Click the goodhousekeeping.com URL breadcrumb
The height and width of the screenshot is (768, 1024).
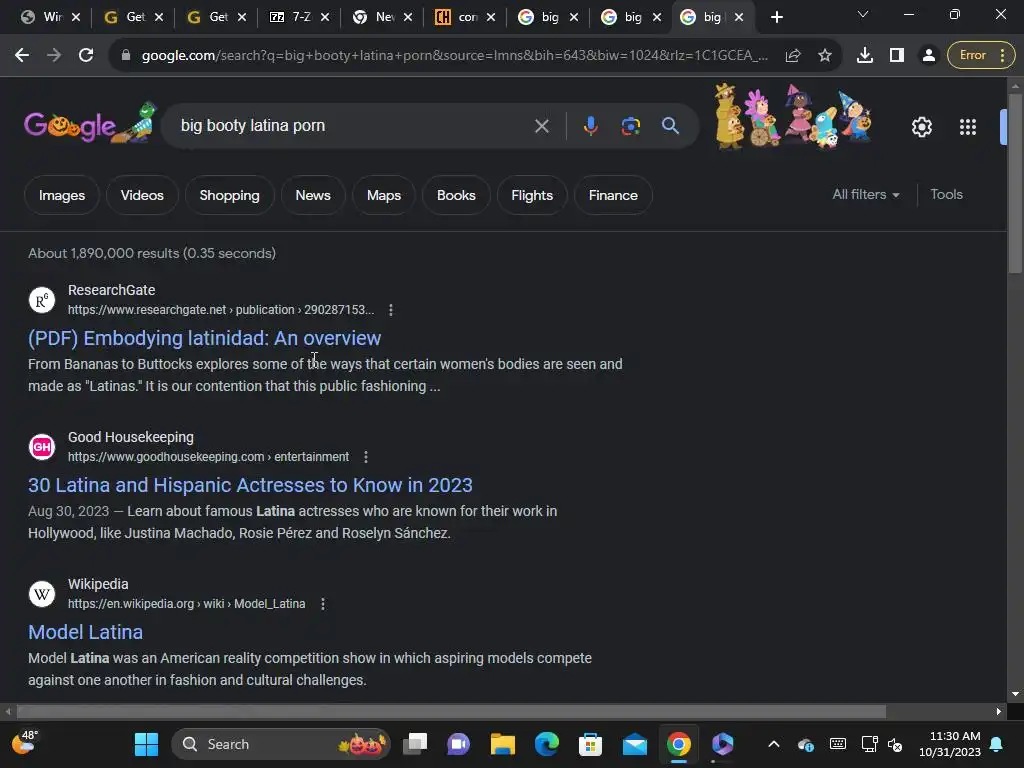point(208,456)
